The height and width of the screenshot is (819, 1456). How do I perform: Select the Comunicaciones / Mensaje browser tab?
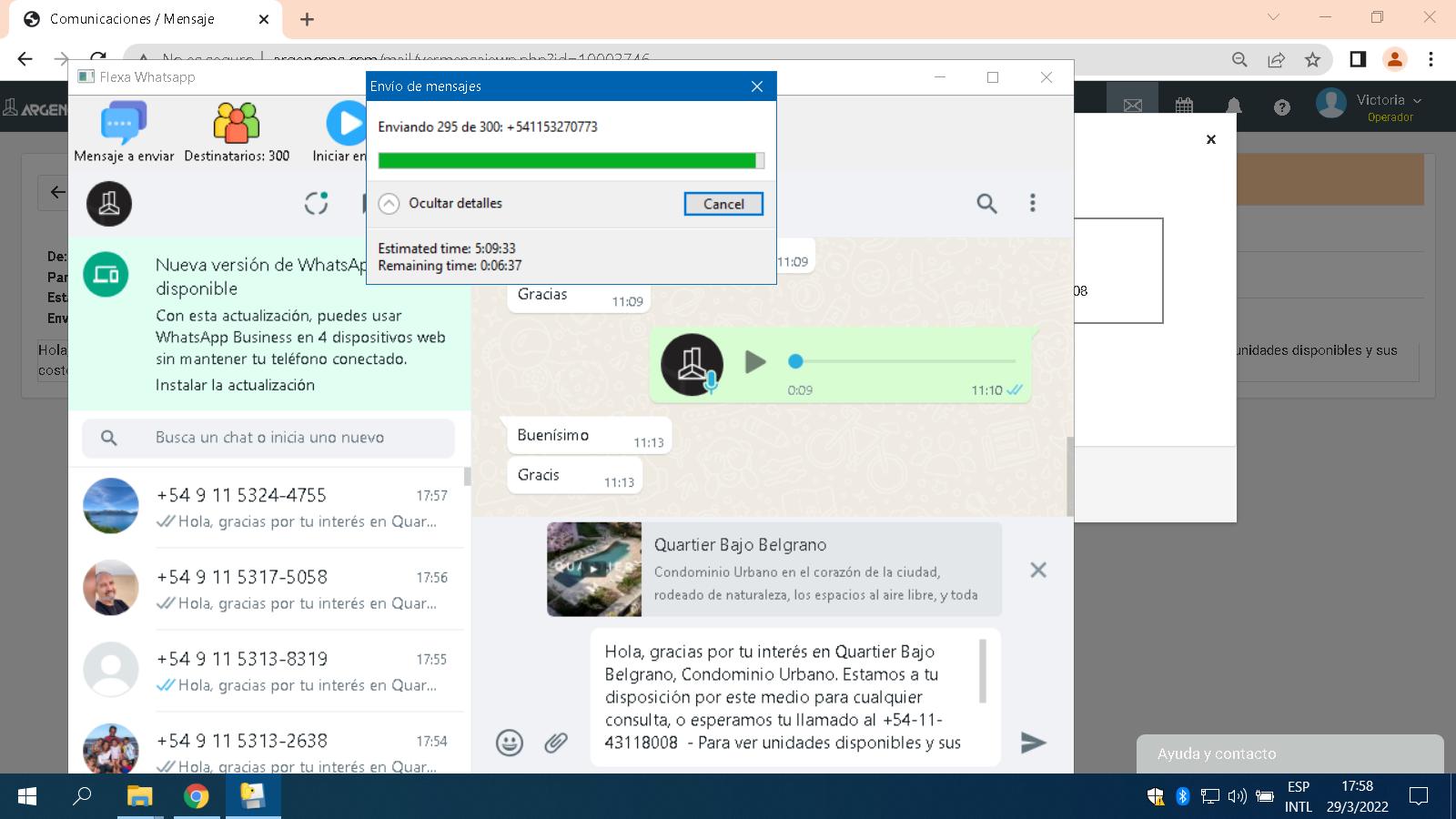(x=146, y=19)
